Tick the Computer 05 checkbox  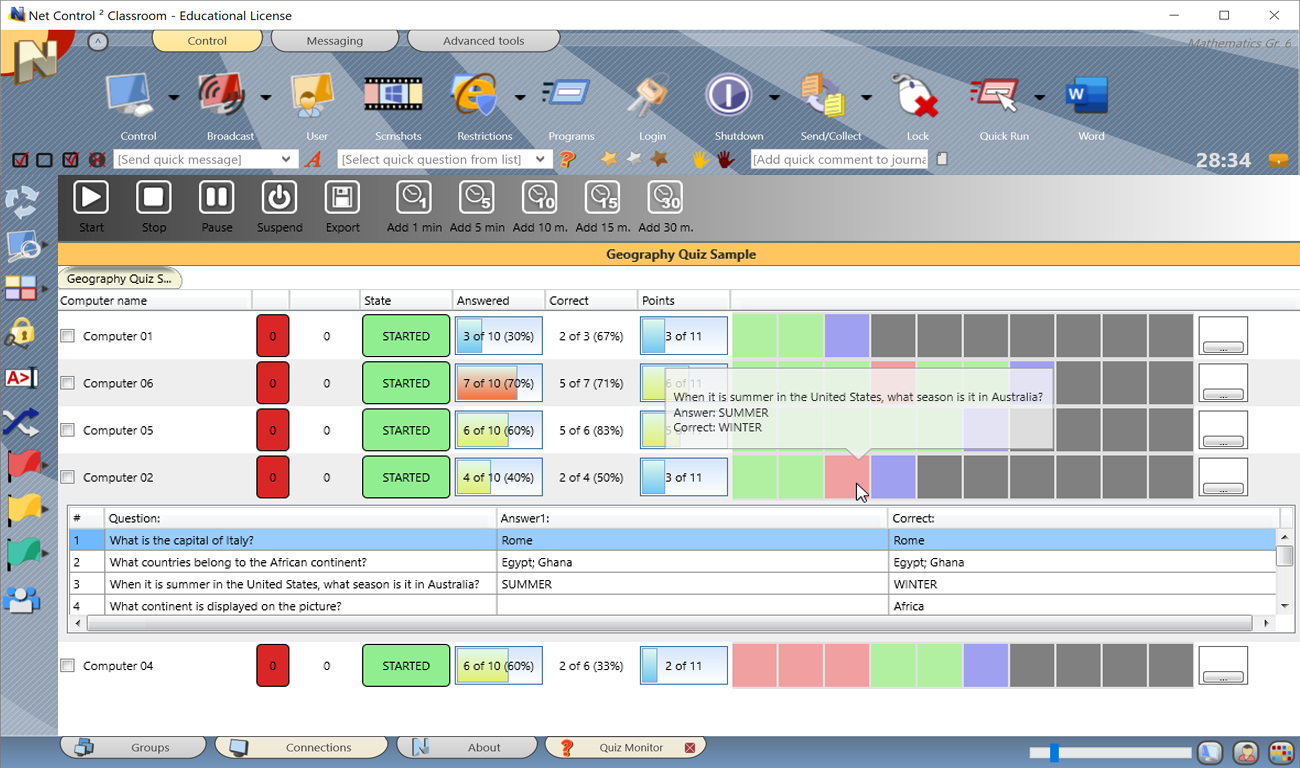click(67, 430)
